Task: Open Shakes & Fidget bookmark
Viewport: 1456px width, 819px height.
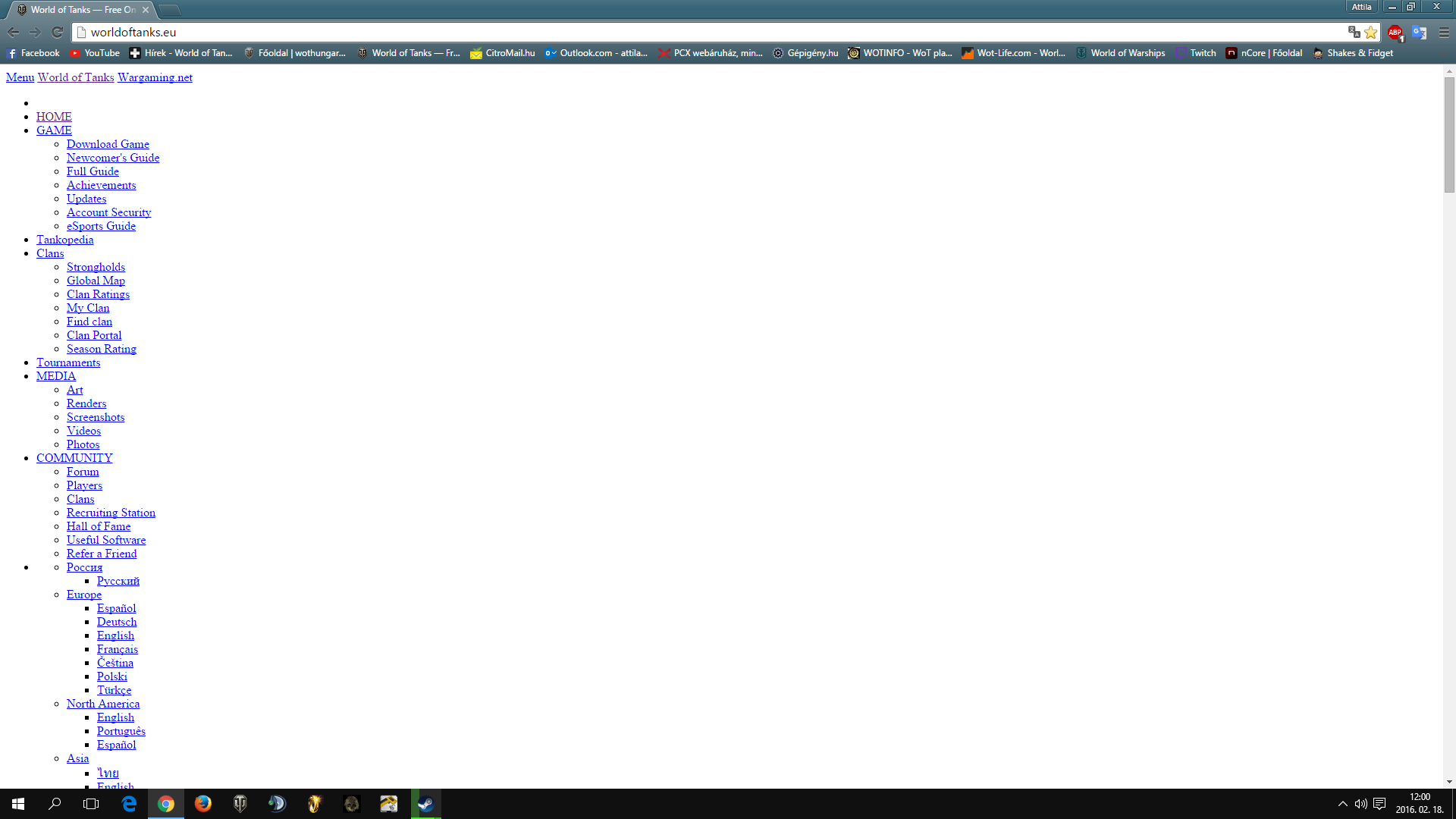Action: (1353, 53)
